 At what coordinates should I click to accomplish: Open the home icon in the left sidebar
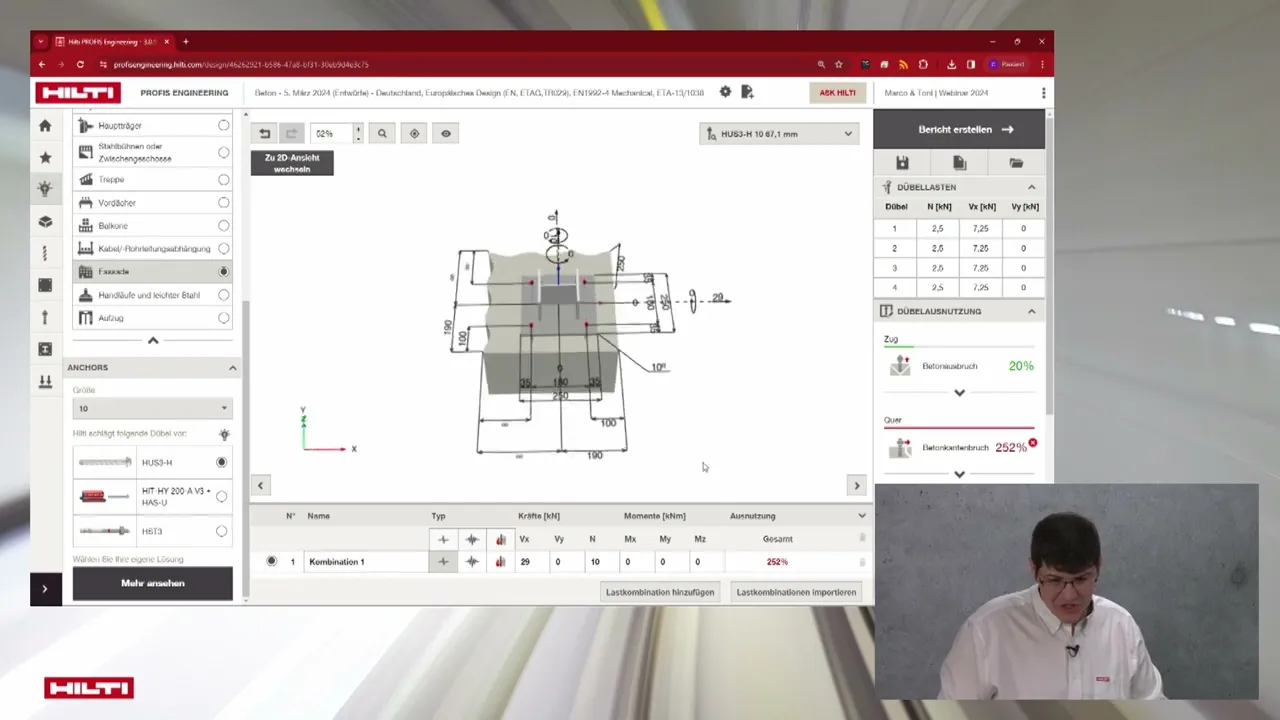(45, 126)
